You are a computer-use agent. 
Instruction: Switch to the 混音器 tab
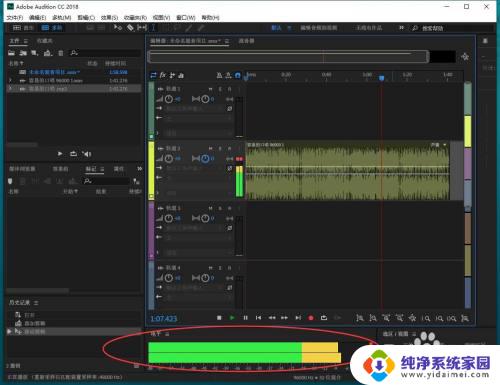pos(246,41)
